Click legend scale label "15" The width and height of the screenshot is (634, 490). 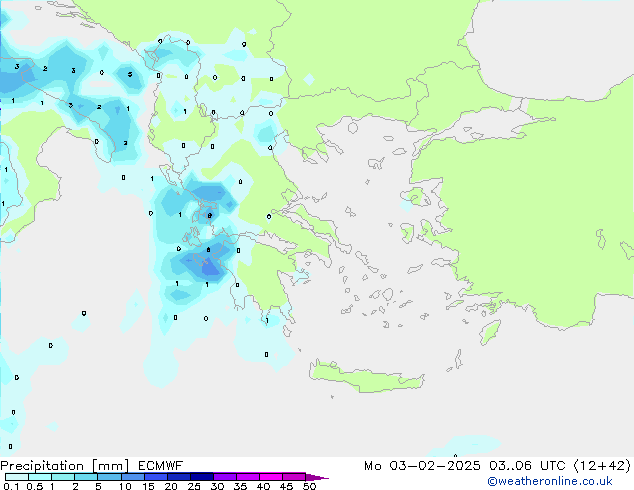[x=148, y=486]
